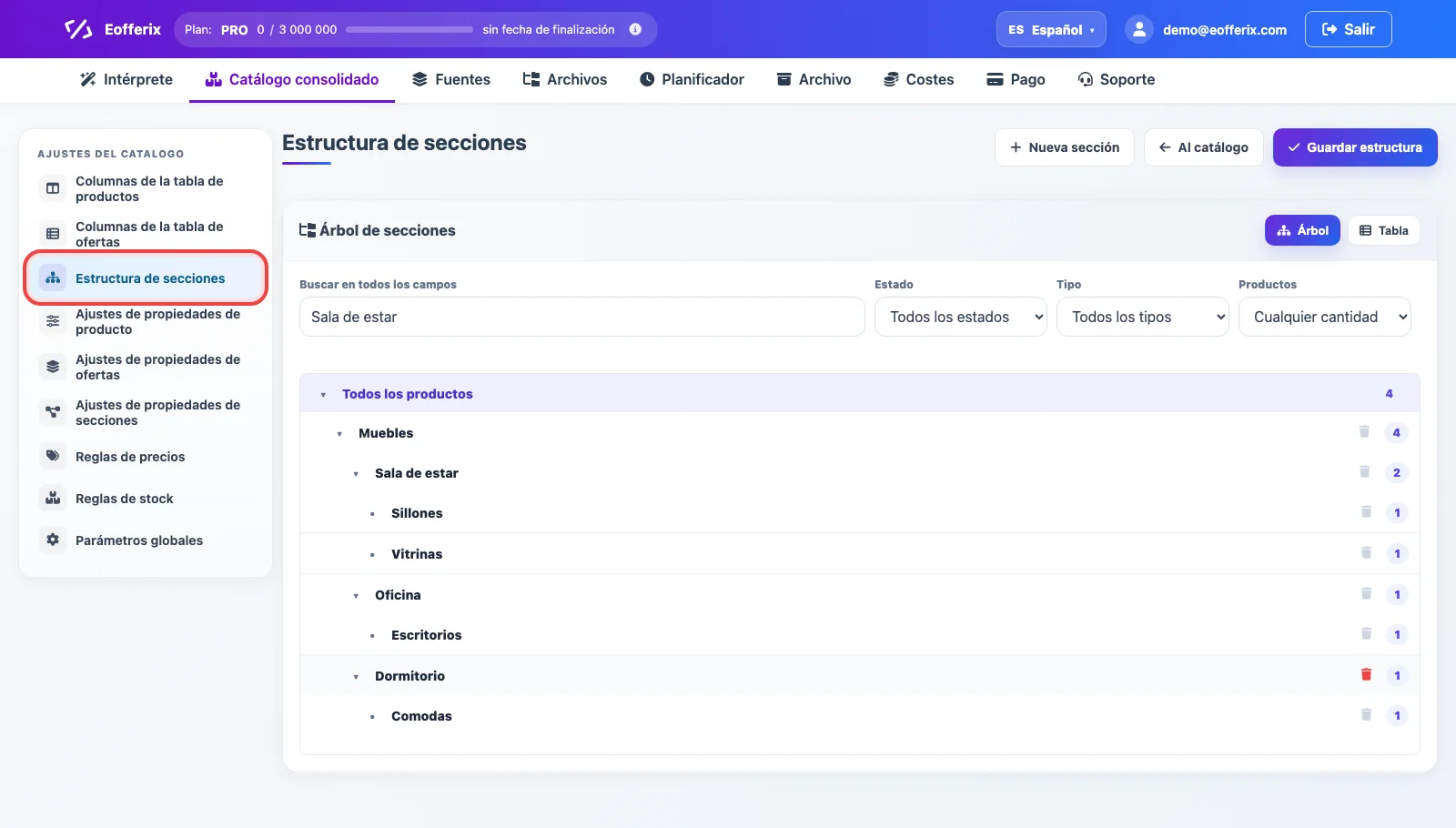Click the tag icon for Reglas de precios
Viewport: 1456px width, 828px height.
(53, 456)
